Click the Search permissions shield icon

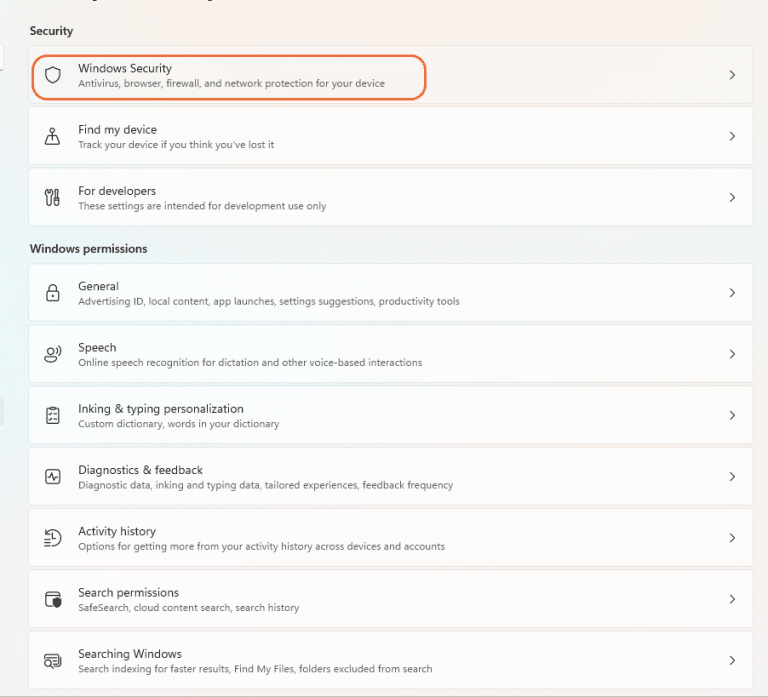click(53, 600)
